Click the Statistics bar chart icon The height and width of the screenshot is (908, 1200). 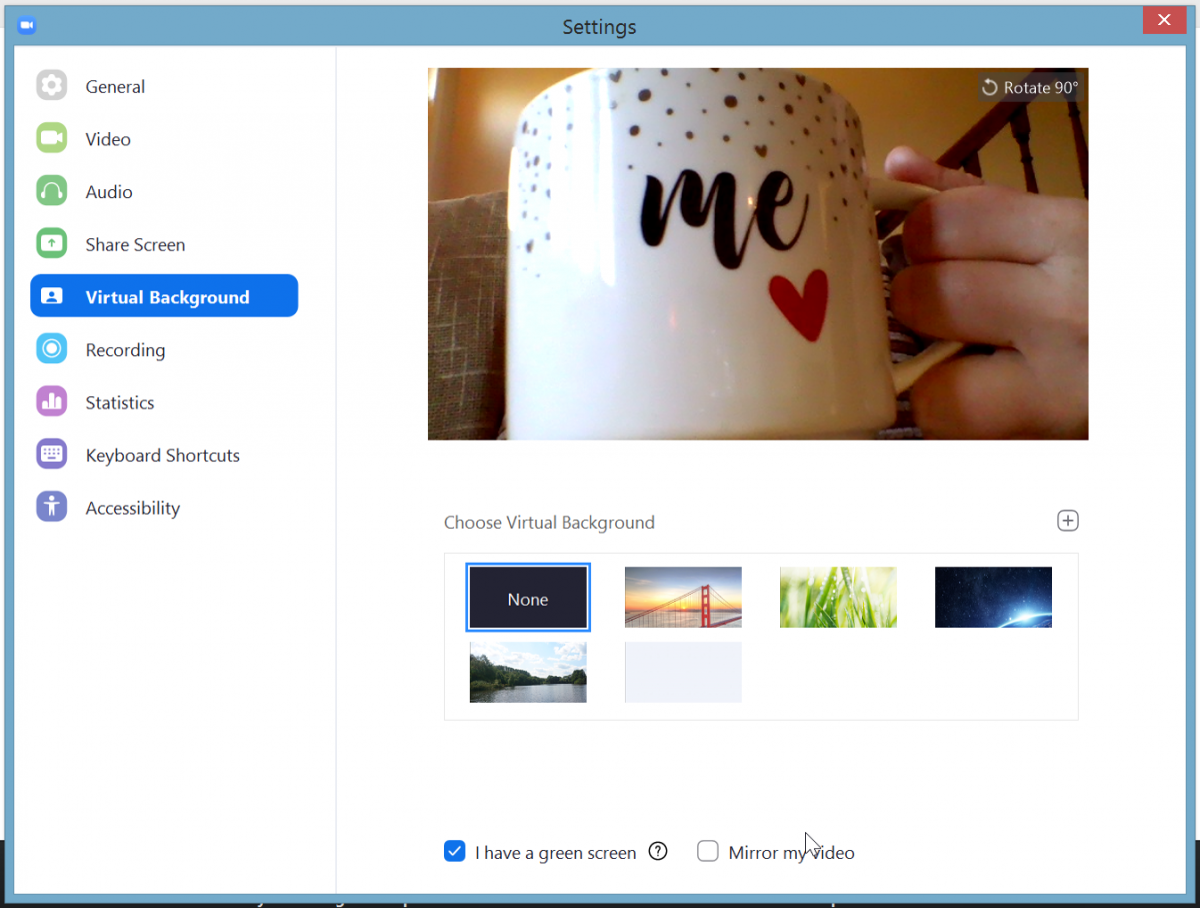(x=52, y=401)
